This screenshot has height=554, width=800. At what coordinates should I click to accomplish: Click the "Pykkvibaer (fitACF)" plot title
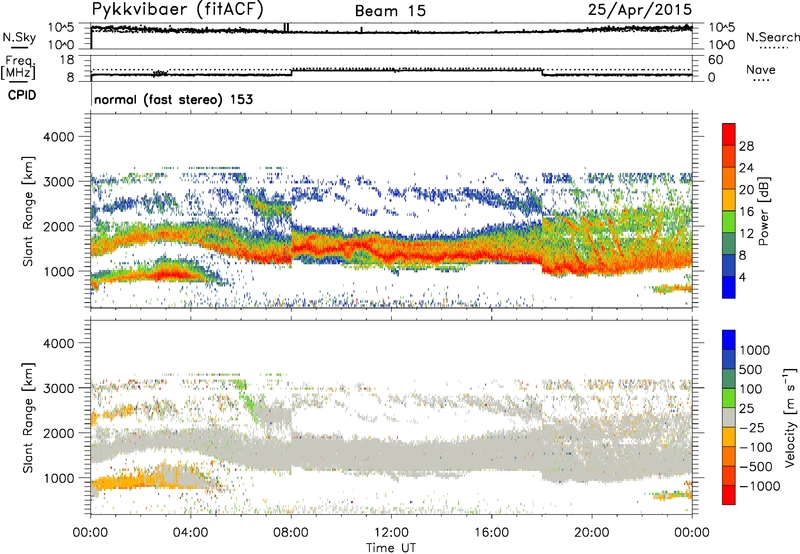pyautogui.click(x=177, y=10)
